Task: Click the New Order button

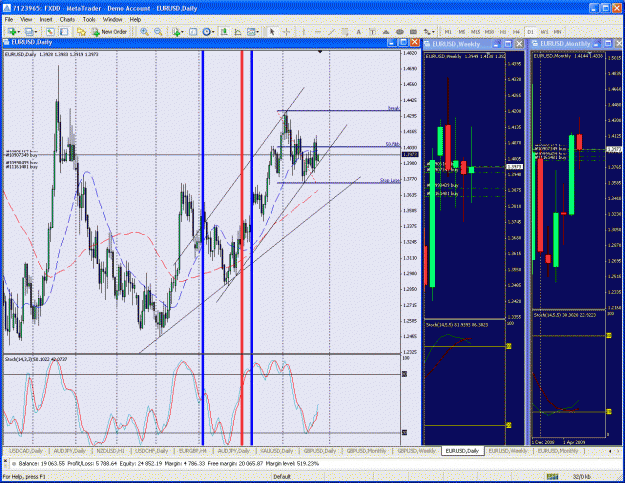Action: [110, 32]
